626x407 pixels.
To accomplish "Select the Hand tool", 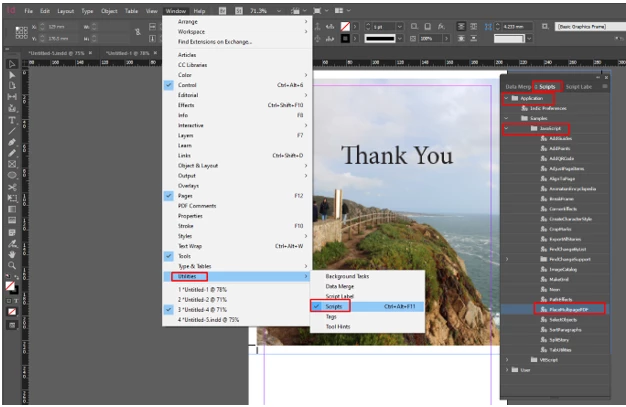I will click(x=12, y=254).
